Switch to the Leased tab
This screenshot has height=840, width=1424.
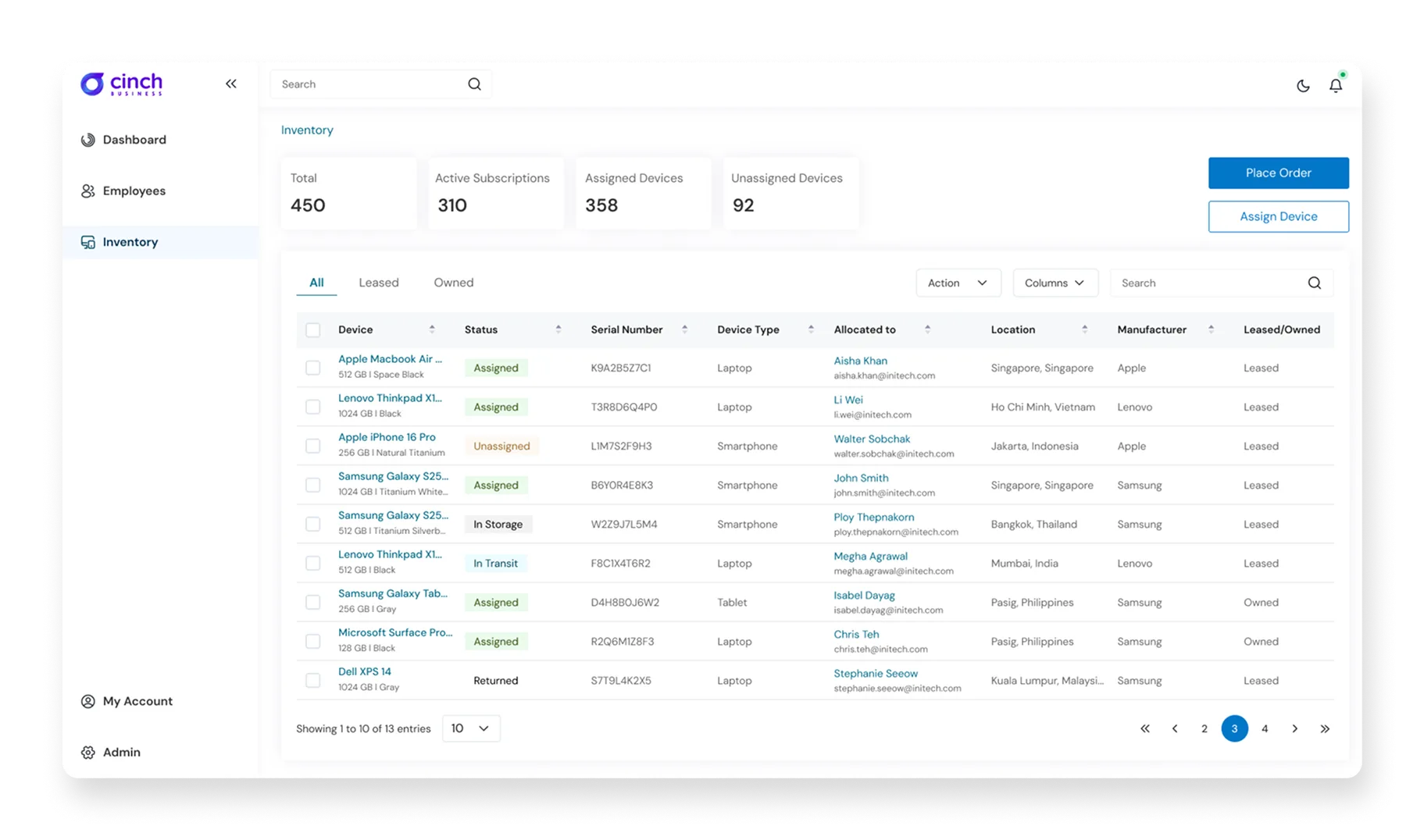click(379, 283)
